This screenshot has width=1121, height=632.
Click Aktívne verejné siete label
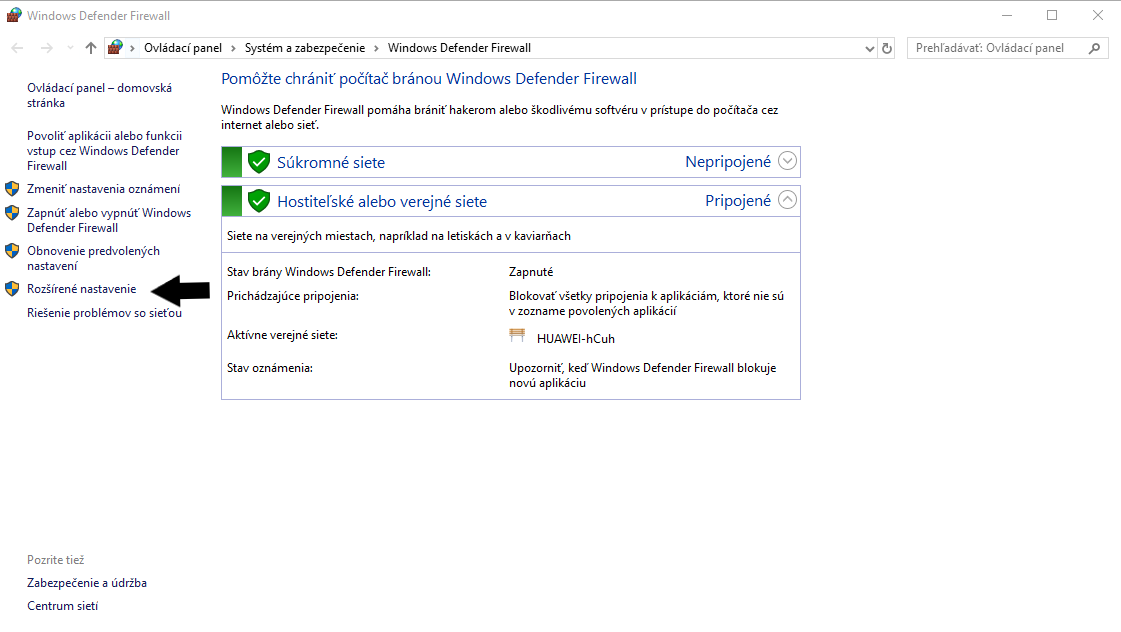(x=282, y=335)
